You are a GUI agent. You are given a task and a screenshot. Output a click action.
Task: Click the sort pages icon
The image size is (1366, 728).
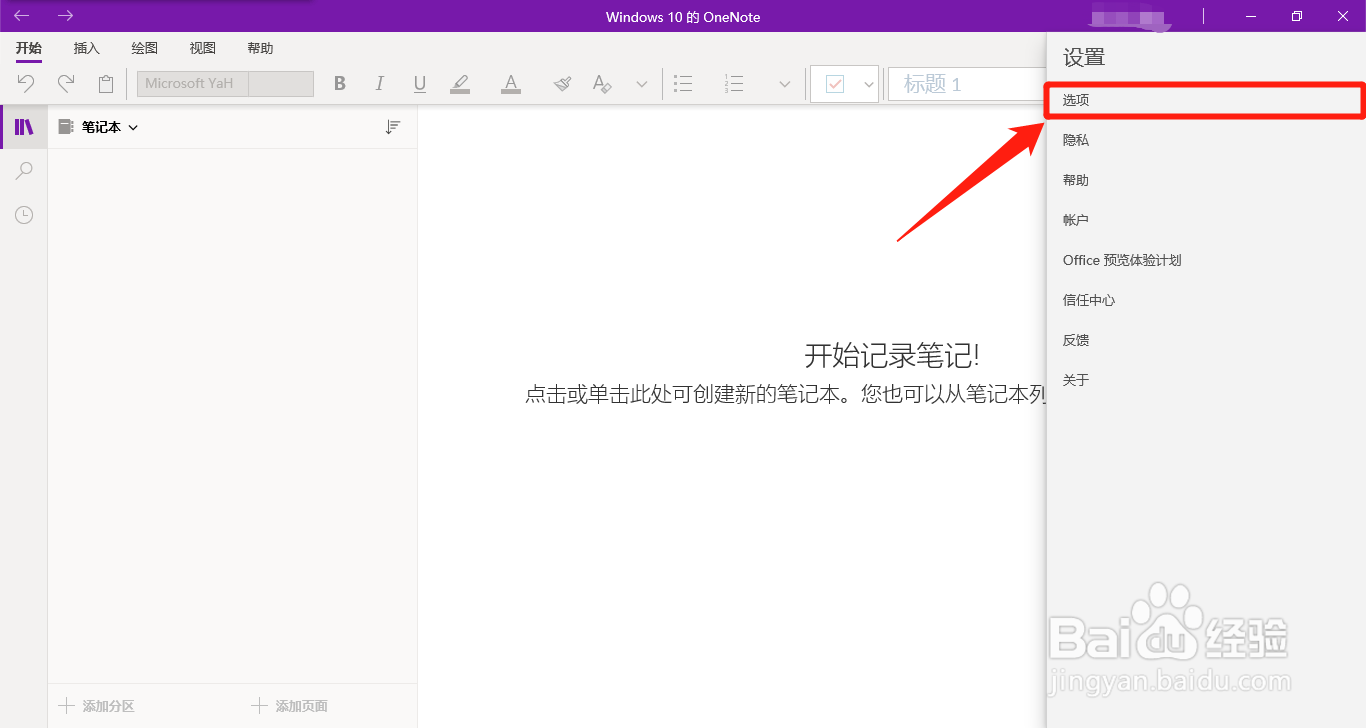pos(393,127)
